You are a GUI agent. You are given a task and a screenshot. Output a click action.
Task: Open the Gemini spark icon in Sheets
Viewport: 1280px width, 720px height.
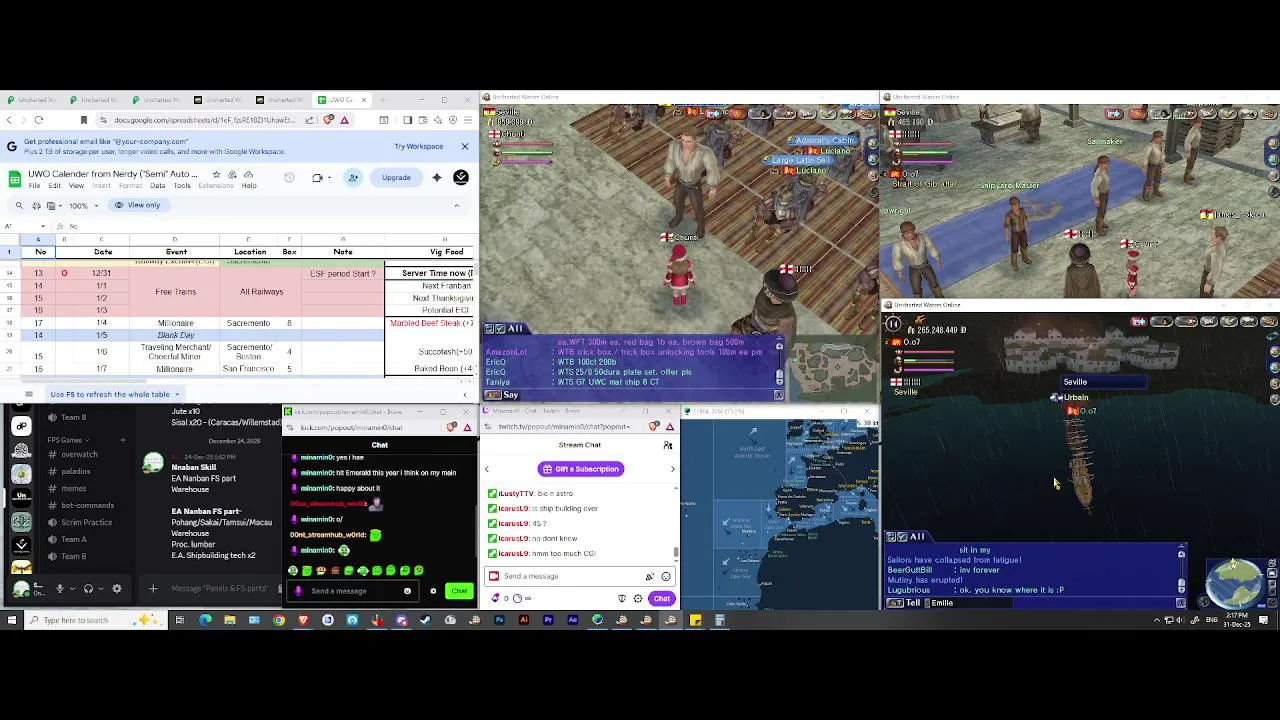(x=437, y=178)
